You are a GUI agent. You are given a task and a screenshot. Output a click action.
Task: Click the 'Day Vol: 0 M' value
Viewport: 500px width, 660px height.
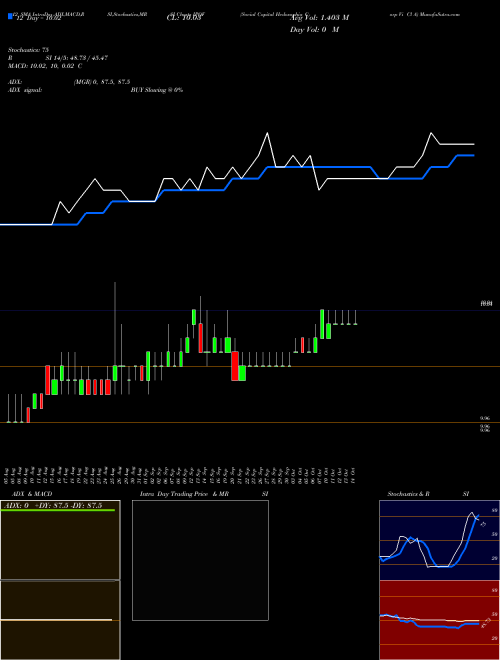tap(314, 30)
